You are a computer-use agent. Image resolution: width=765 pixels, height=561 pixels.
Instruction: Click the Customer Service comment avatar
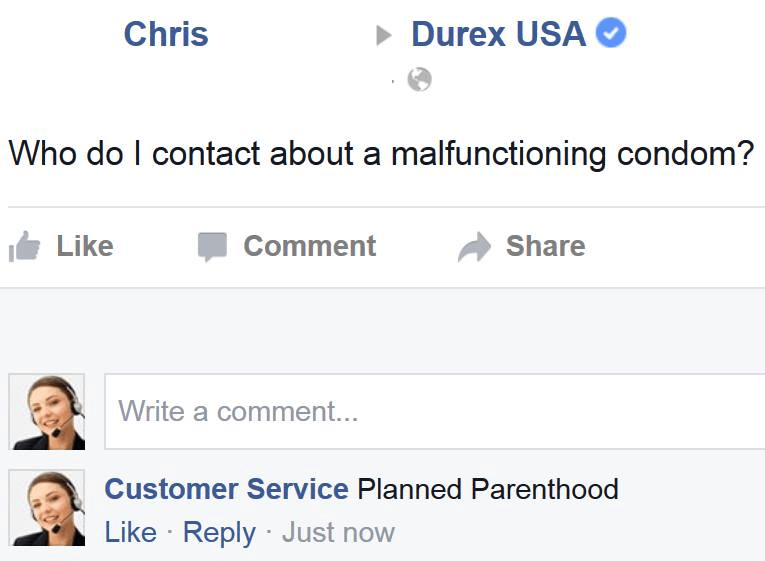[47, 508]
